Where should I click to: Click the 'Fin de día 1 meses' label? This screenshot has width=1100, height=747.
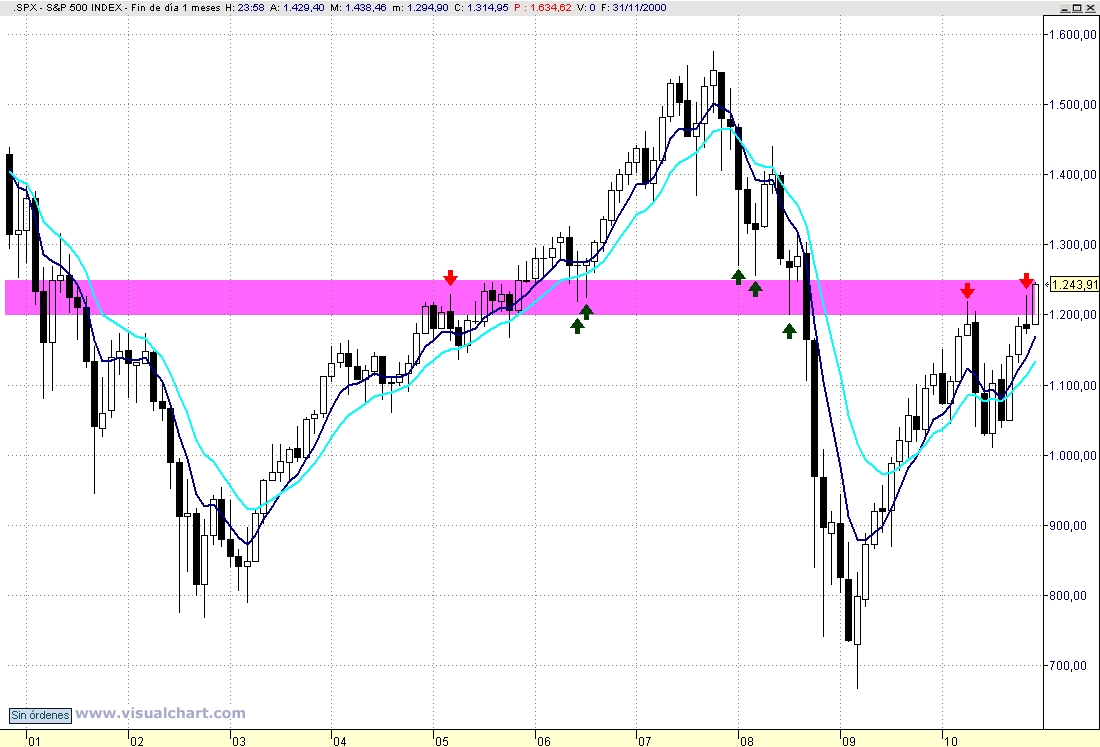175,8
